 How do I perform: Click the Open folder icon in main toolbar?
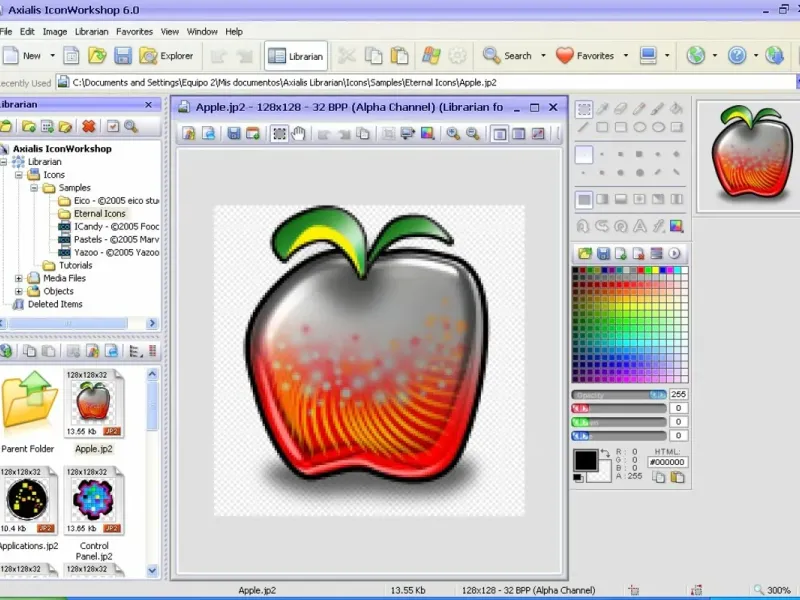tap(97, 56)
